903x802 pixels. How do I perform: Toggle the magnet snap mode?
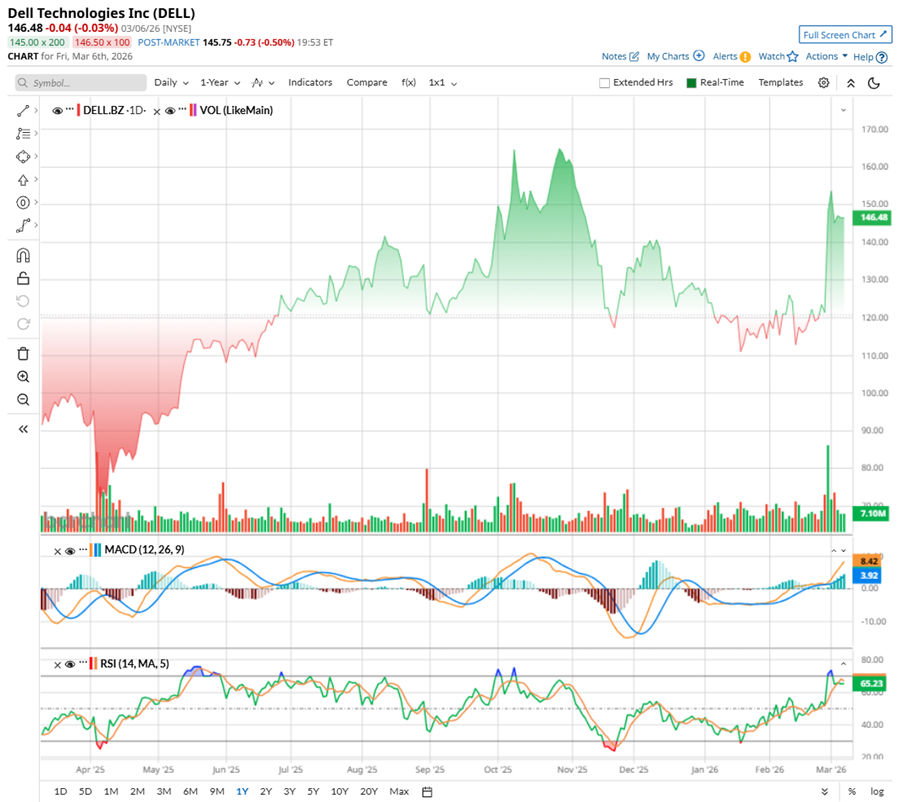point(23,255)
